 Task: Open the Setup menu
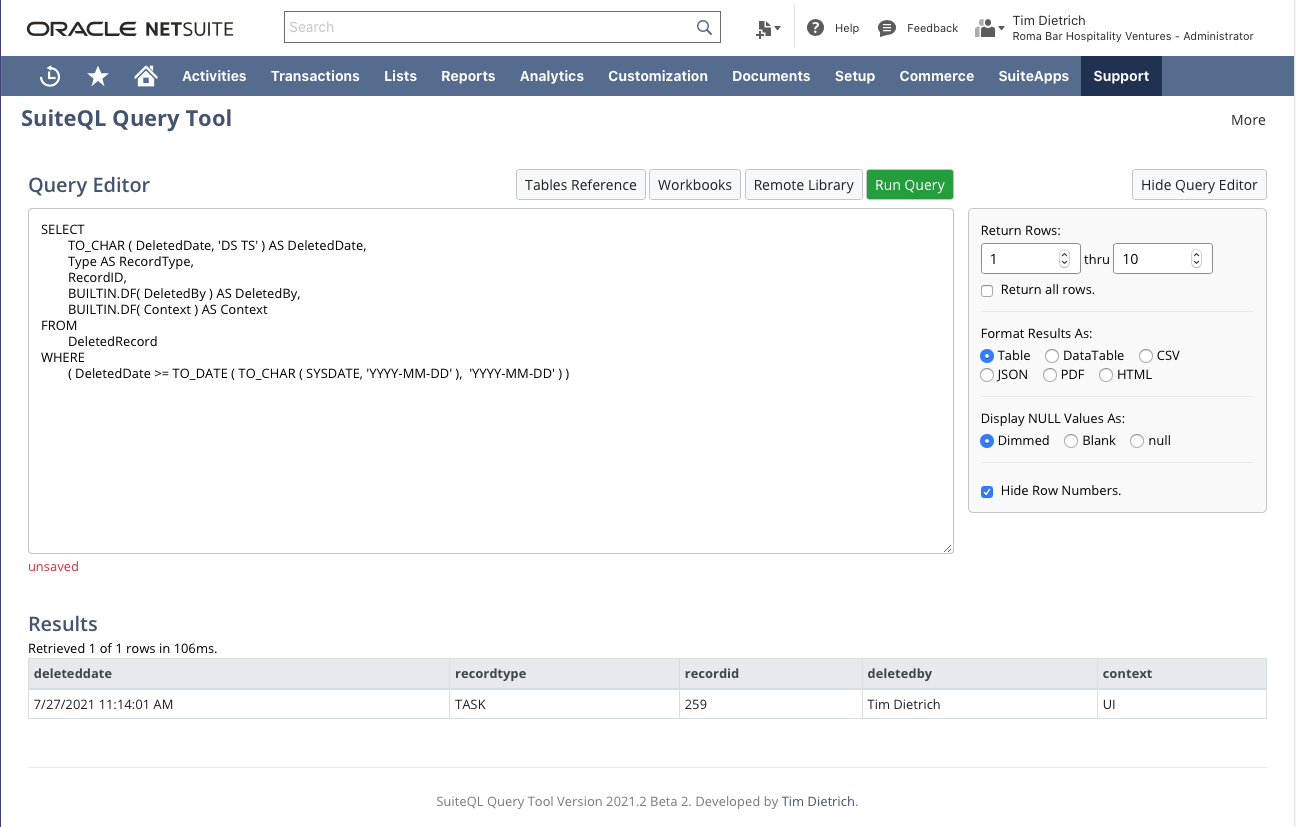click(855, 76)
